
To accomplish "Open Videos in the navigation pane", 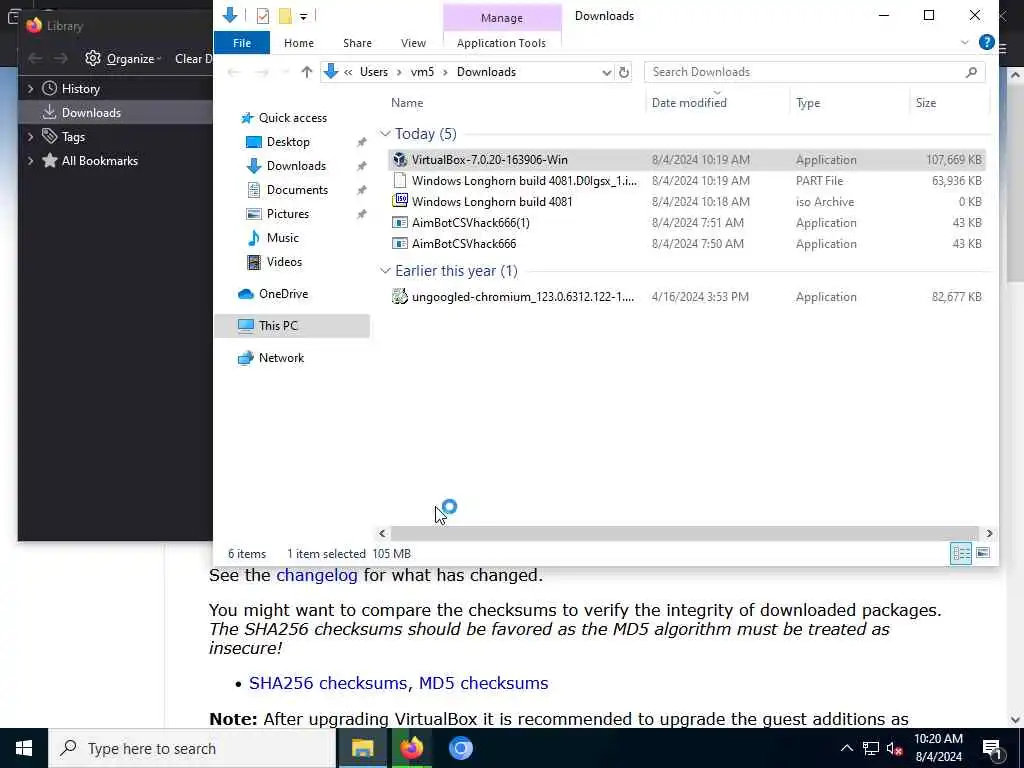I will click(x=284, y=262).
